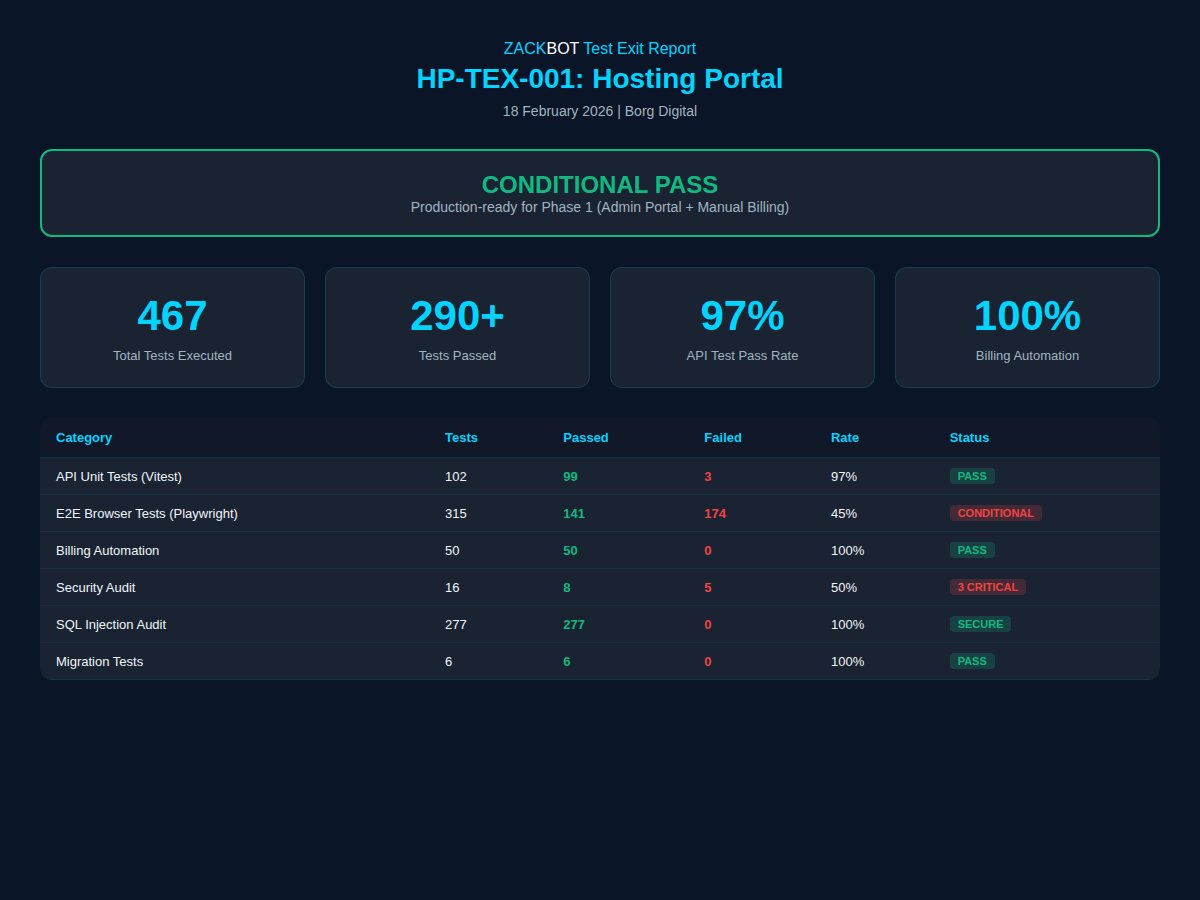
Task: Click the E2E Browser Tests 45% rate value
Action: pyautogui.click(x=843, y=513)
